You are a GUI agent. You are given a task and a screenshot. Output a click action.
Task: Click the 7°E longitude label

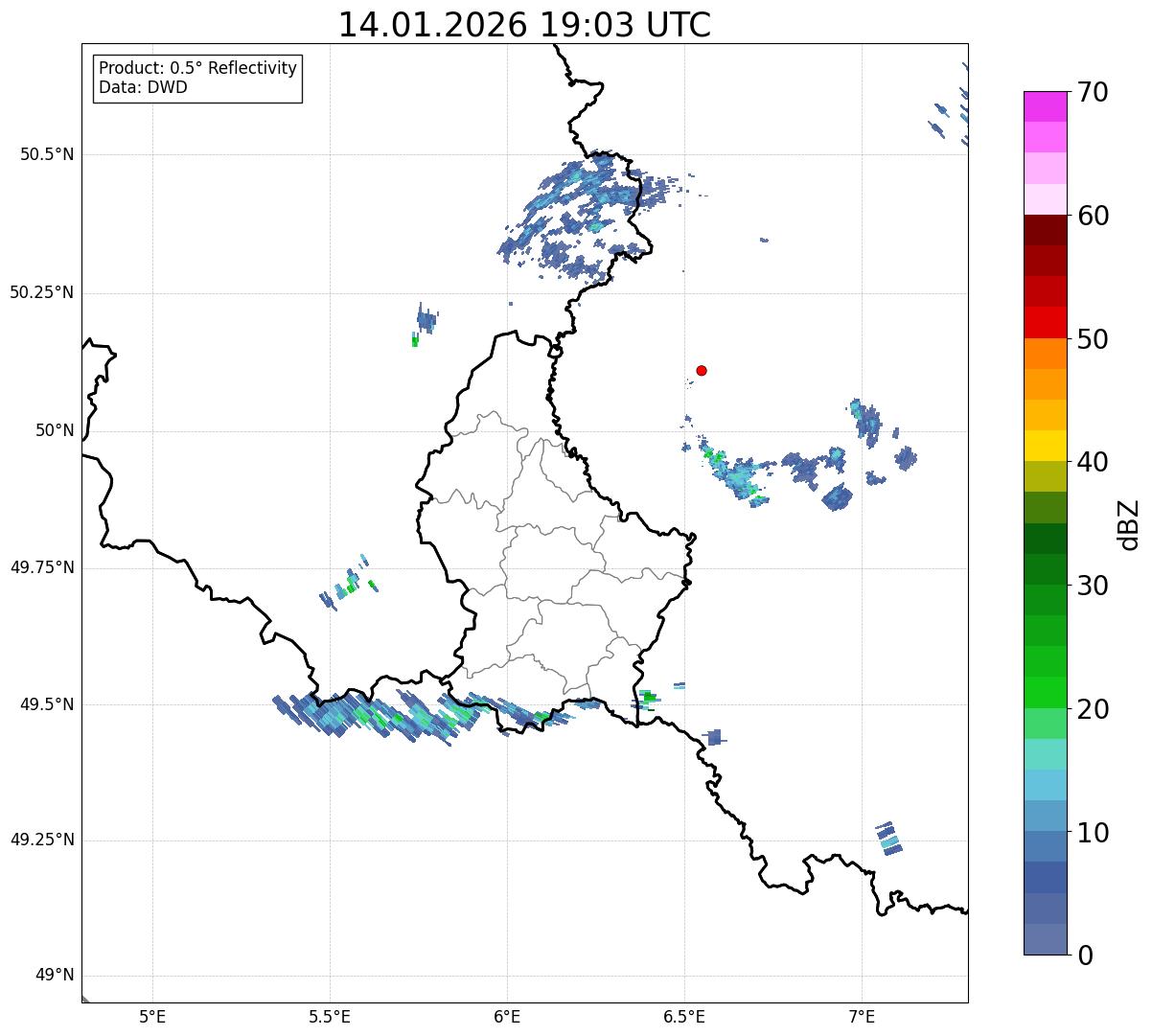click(862, 1017)
